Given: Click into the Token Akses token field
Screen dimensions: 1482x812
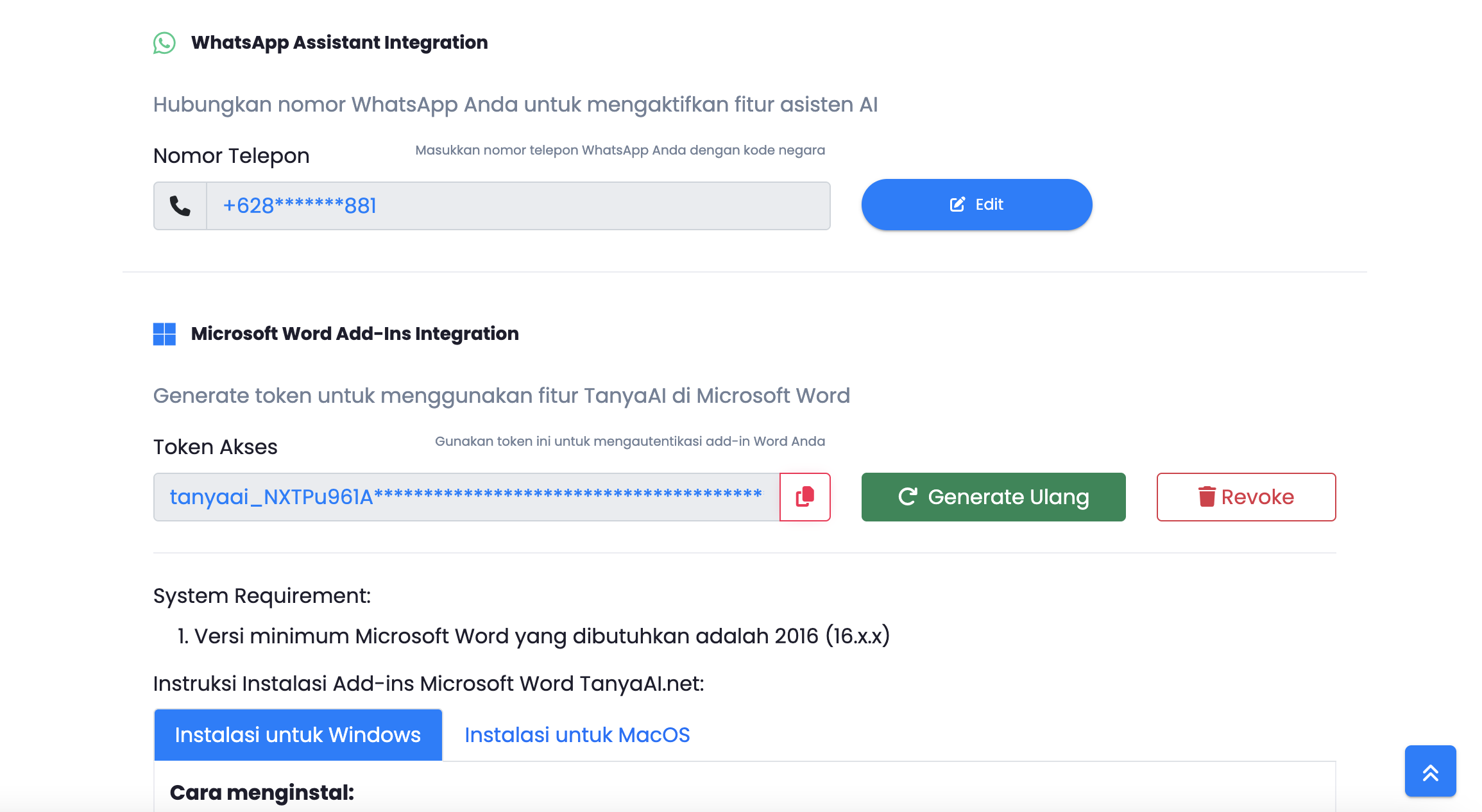Looking at the screenshot, I should point(466,497).
